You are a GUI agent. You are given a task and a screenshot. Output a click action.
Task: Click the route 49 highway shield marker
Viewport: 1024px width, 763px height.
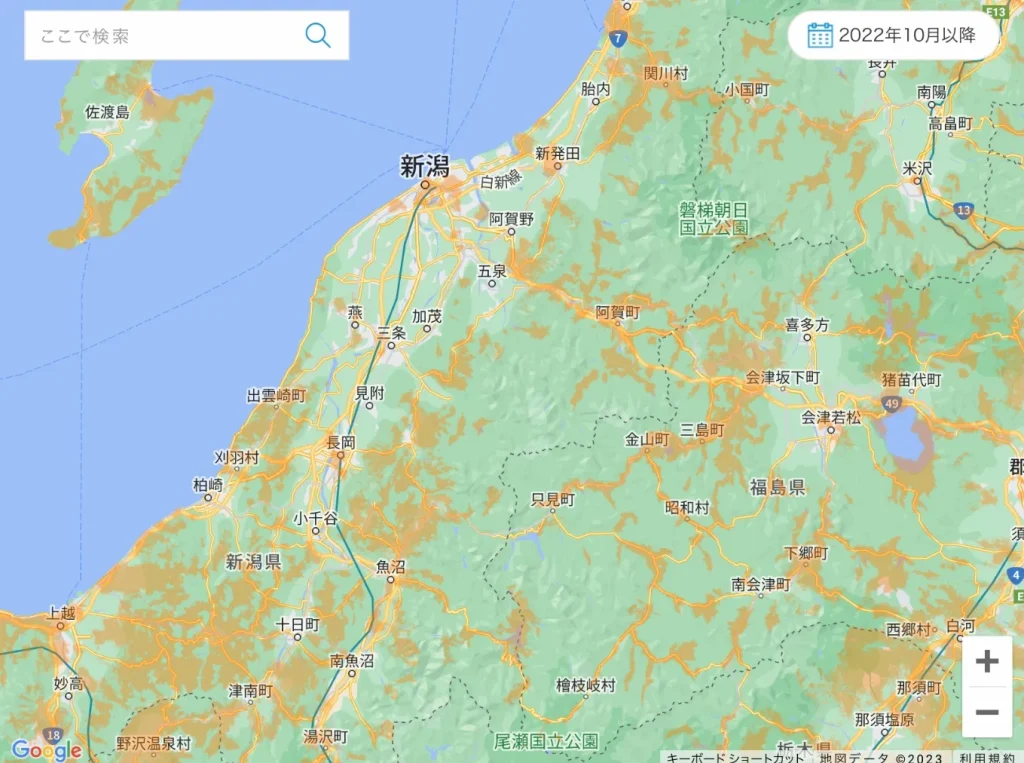pyautogui.click(x=891, y=403)
